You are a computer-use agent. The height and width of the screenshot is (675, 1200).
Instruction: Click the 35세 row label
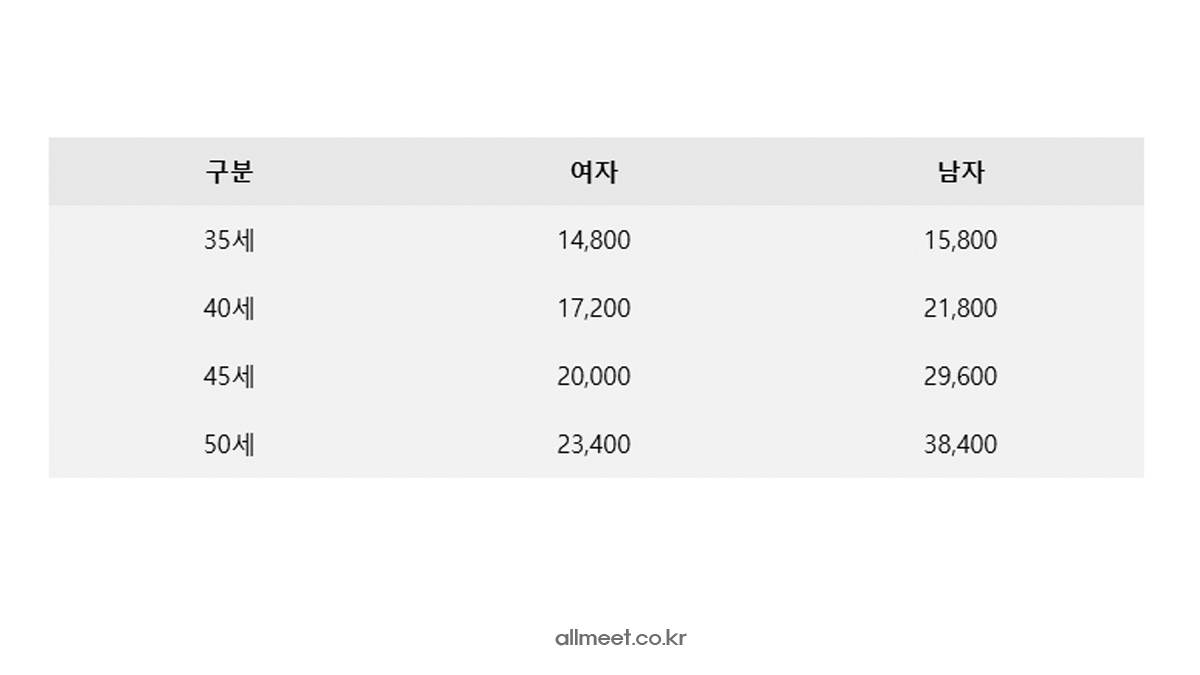click(229, 240)
